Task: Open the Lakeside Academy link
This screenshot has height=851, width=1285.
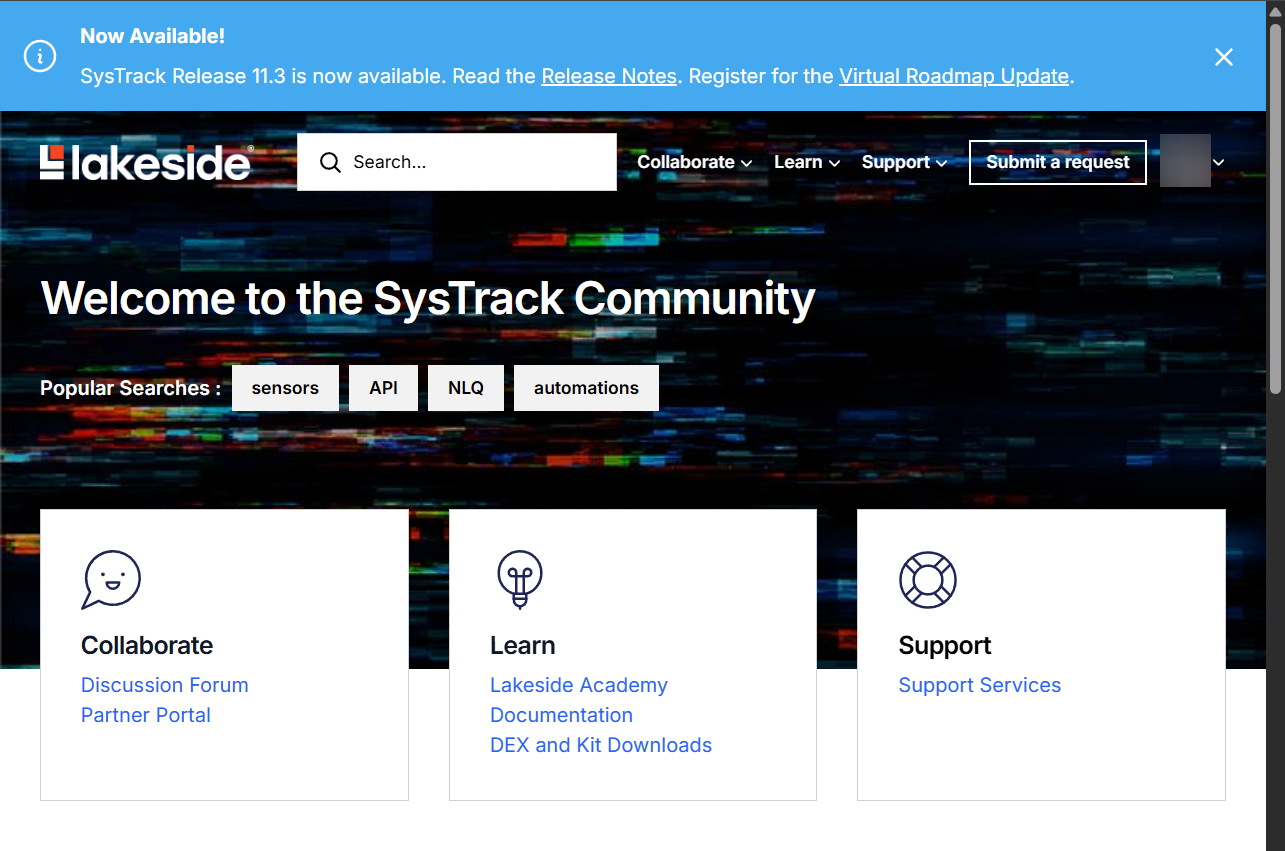Action: click(x=579, y=685)
